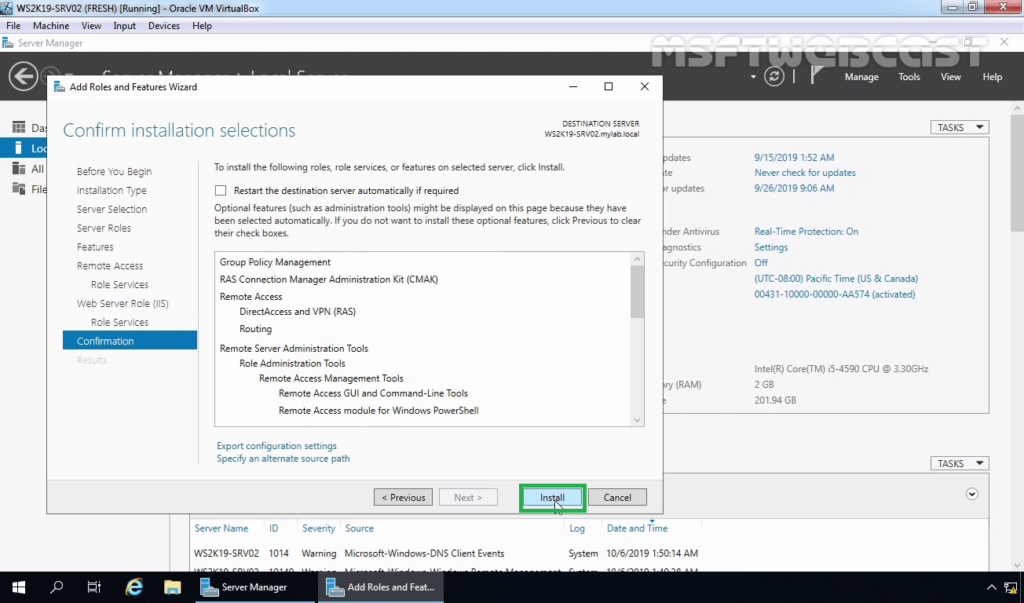Click the Server Manager refresh icon

click(x=774, y=77)
